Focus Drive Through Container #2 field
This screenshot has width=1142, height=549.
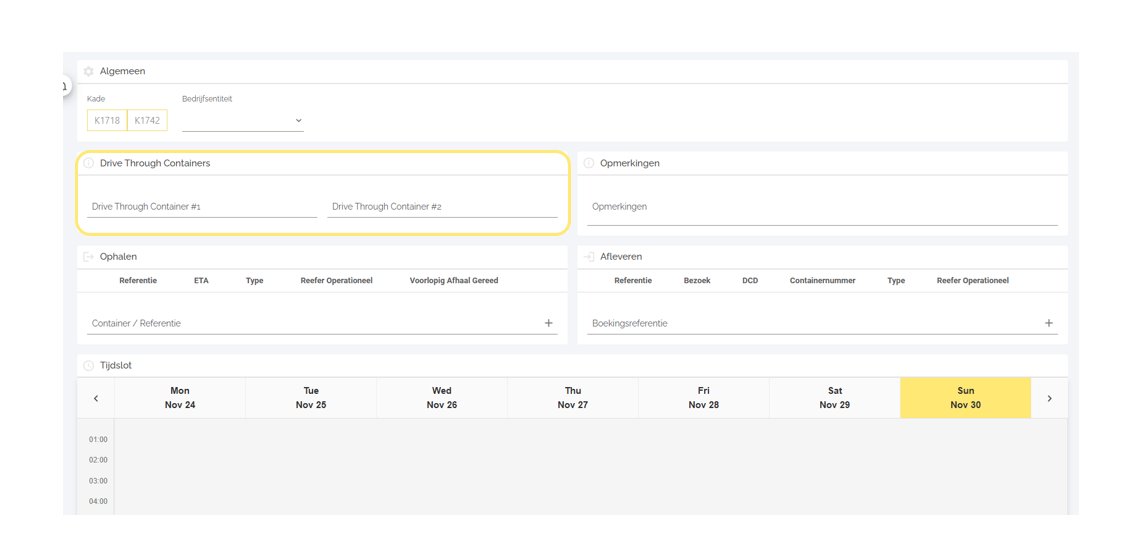442,207
